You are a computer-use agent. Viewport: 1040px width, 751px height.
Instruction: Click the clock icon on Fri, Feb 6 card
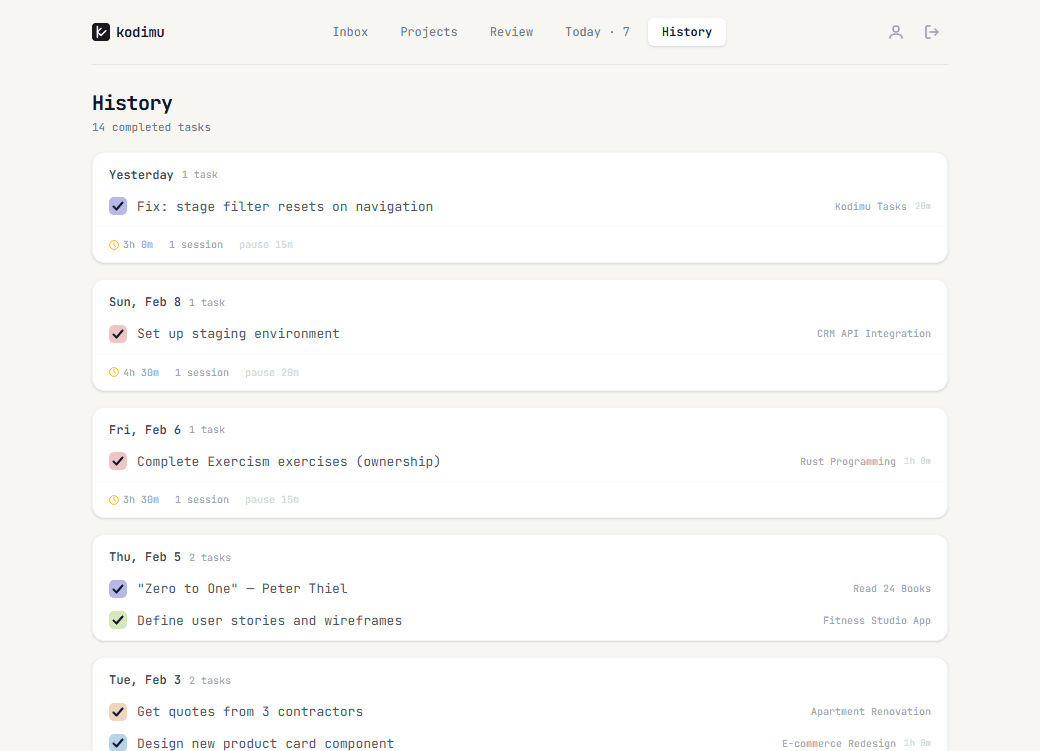click(113, 499)
